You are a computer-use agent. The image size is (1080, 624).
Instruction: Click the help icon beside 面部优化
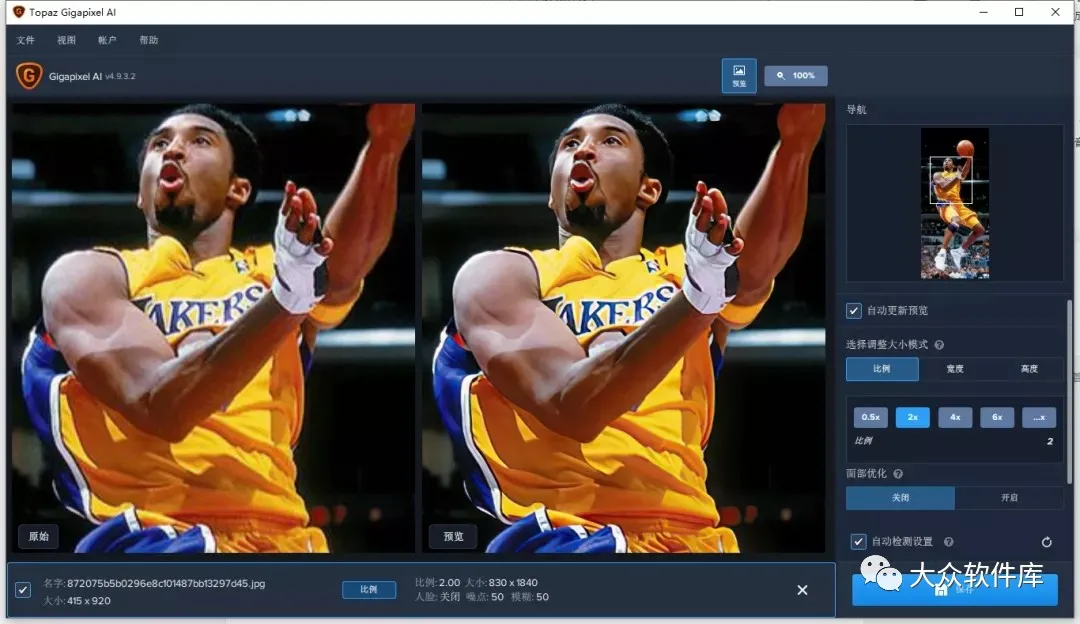(x=897, y=474)
